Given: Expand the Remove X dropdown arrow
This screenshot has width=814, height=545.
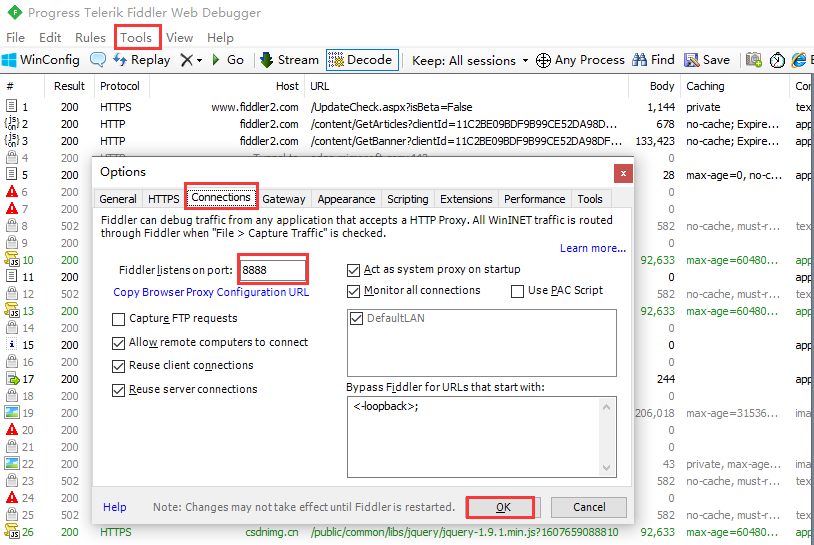Looking at the screenshot, I should tap(199, 61).
